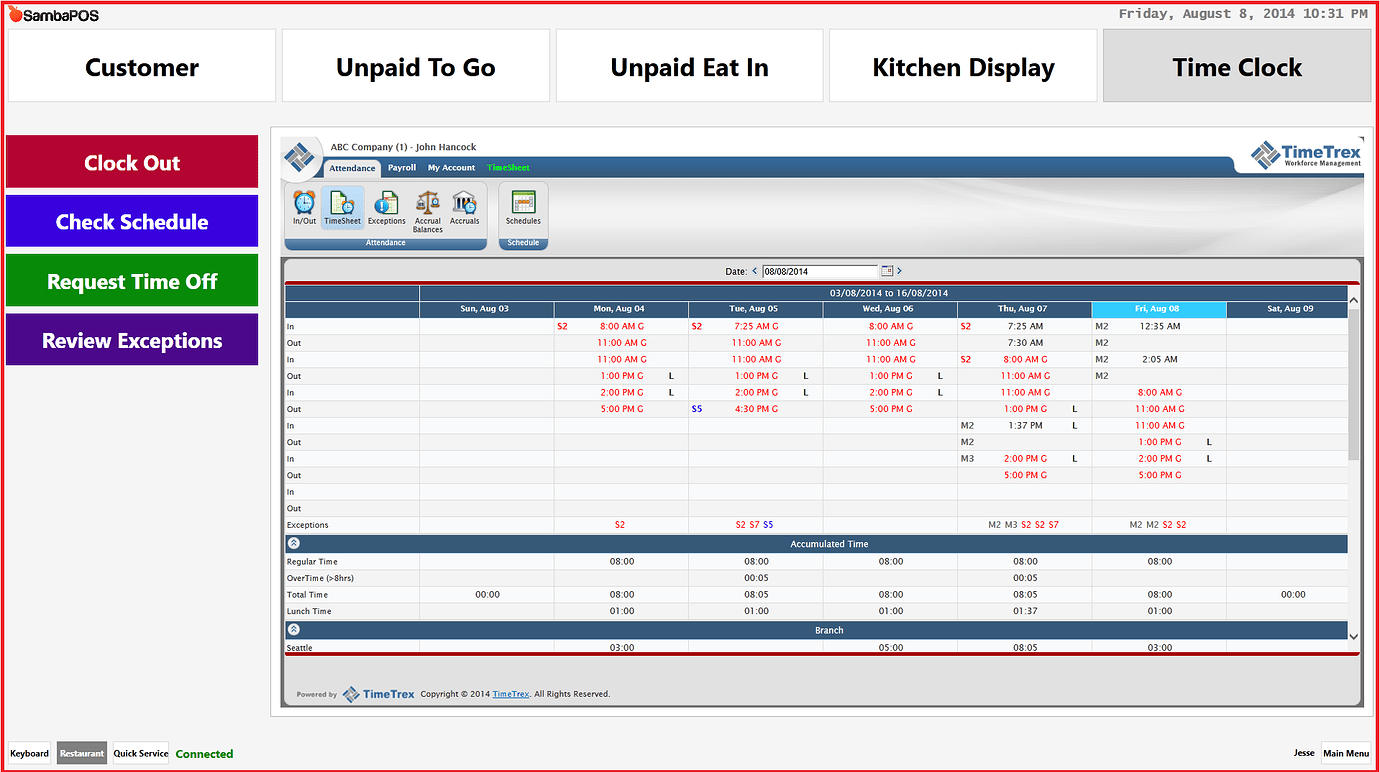Open the Customer screen

point(142,66)
